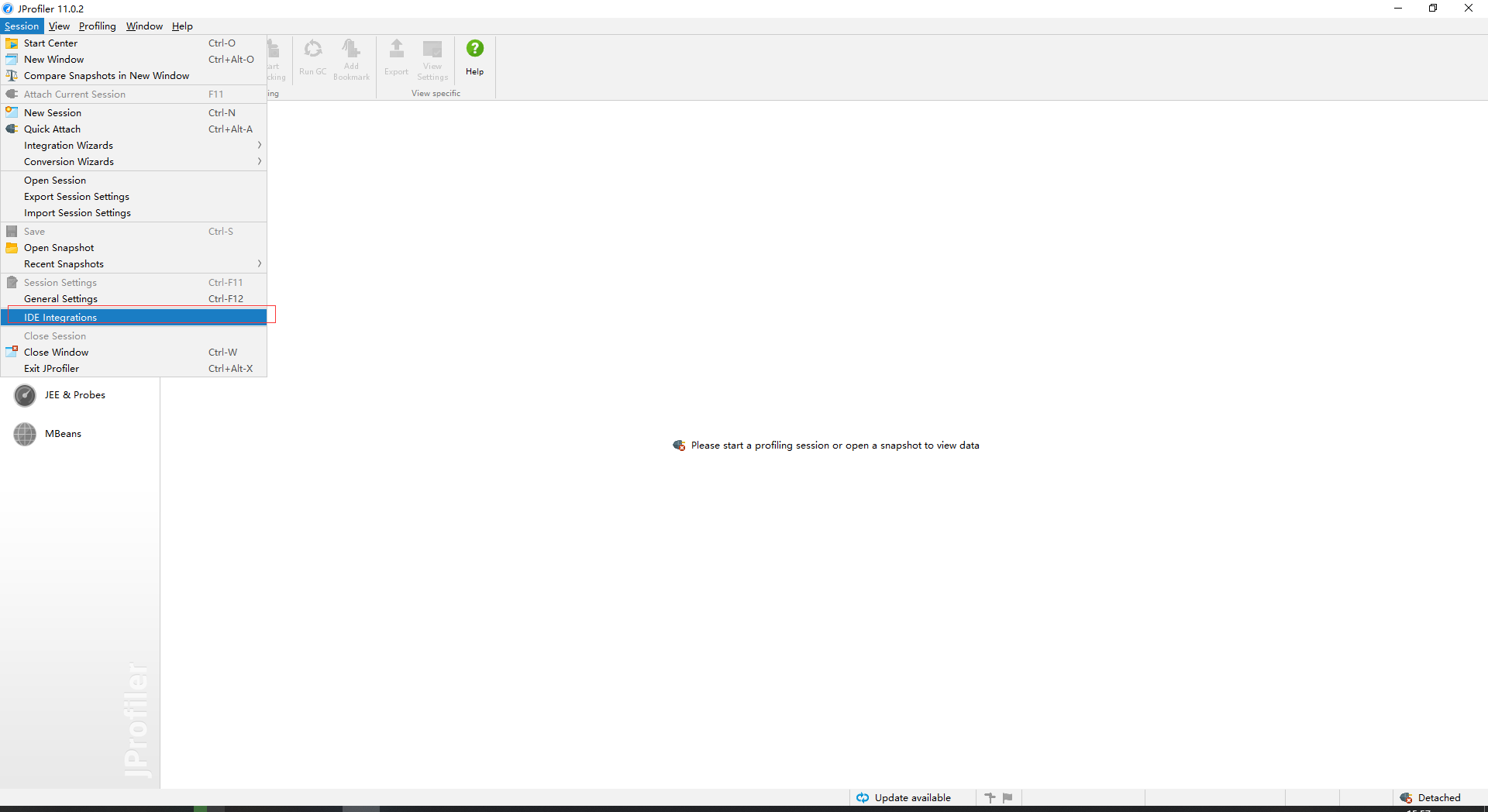Choose Exit JProfiler
This screenshot has height=812, width=1488.
(133, 369)
